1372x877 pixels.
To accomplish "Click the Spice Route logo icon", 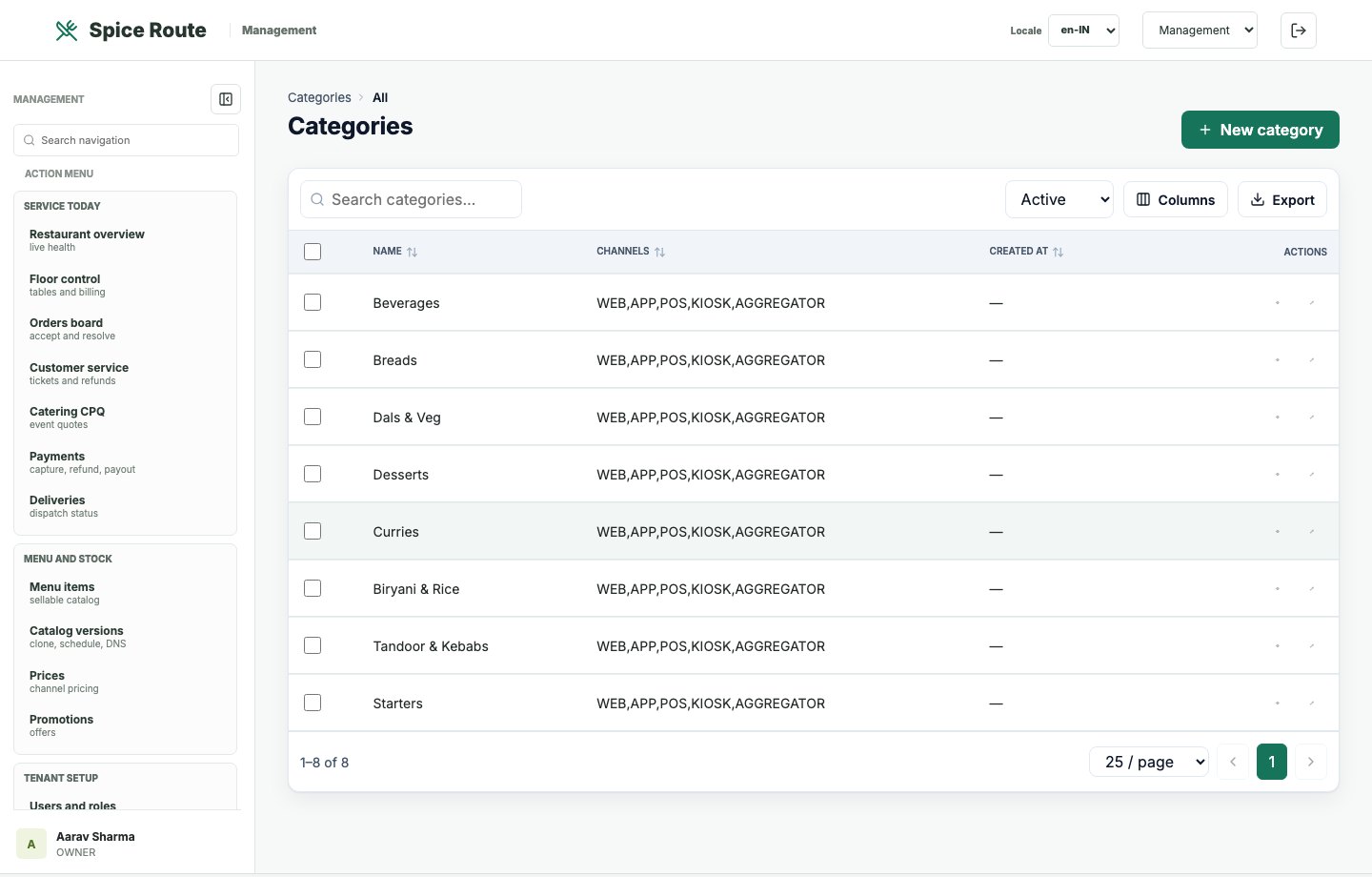I will (x=67, y=31).
